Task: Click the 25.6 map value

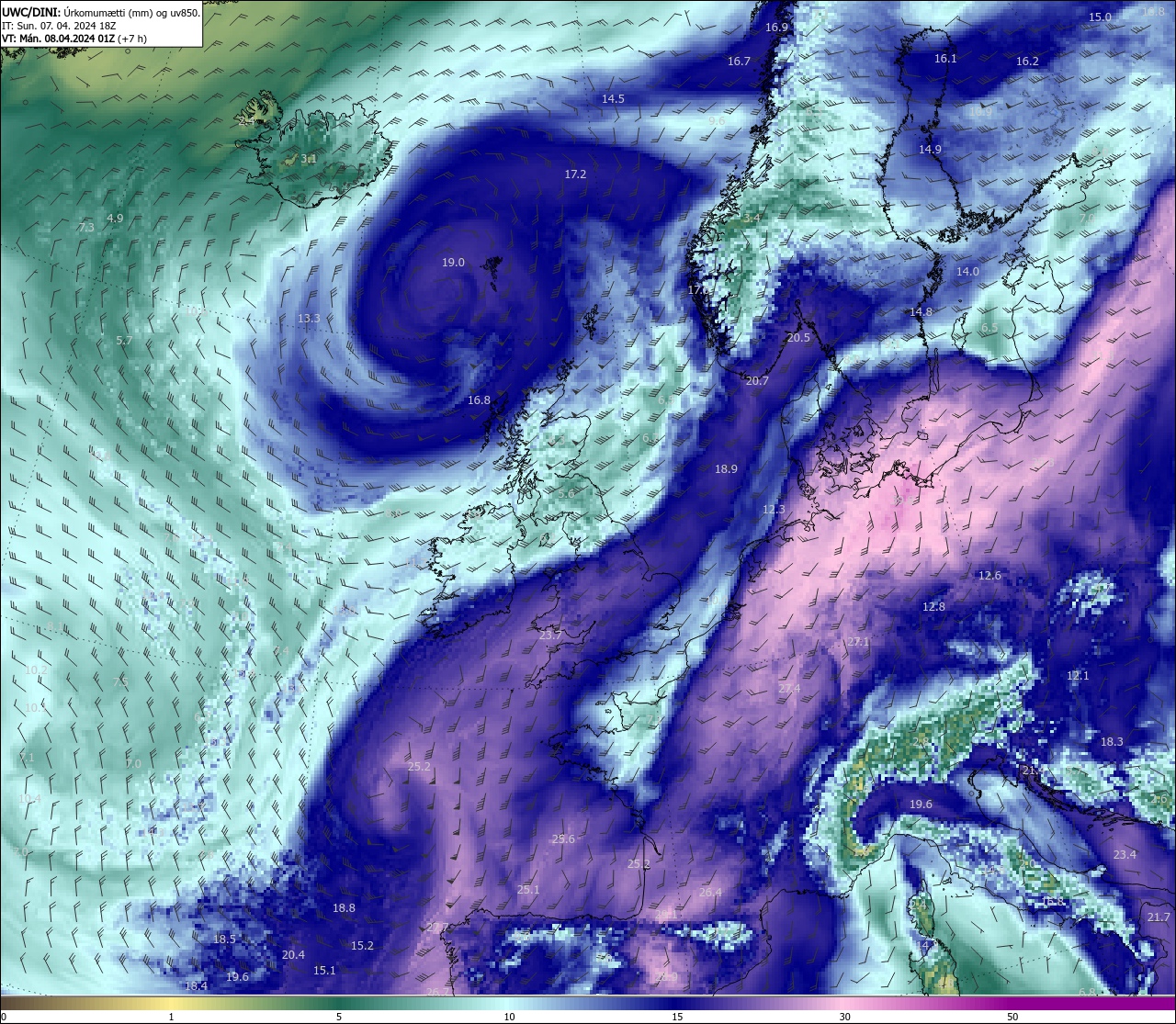Action: 563,839
